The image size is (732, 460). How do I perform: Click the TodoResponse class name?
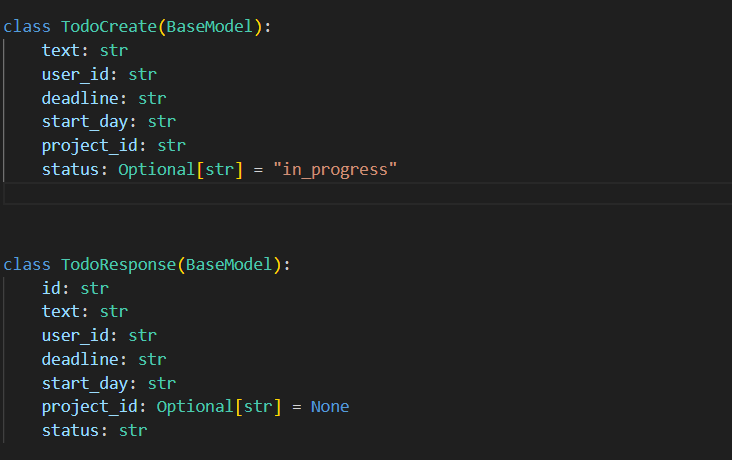click(119, 265)
